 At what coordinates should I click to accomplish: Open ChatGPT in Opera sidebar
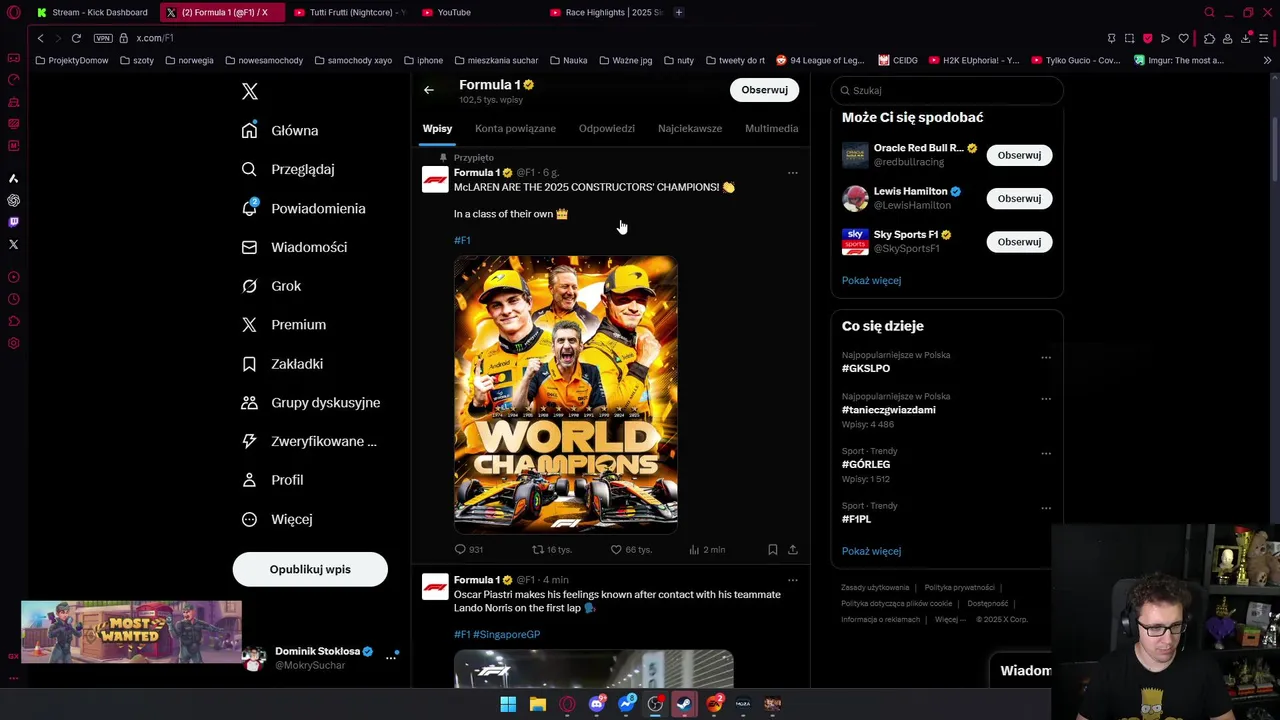pyautogui.click(x=13, y=200)
